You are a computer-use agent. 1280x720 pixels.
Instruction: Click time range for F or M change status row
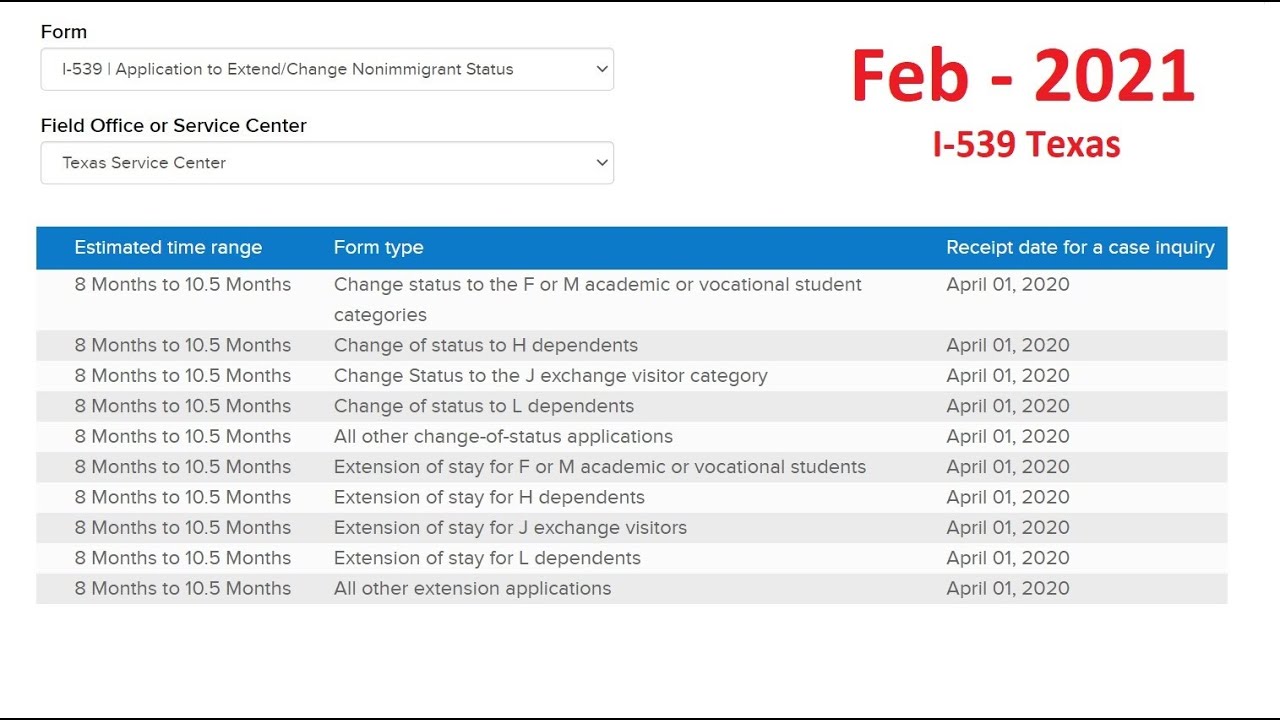(x=183, y=284)
